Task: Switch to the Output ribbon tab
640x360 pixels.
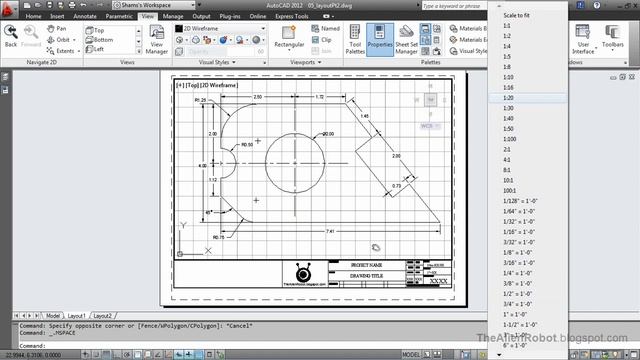Action: pos(201,16)
